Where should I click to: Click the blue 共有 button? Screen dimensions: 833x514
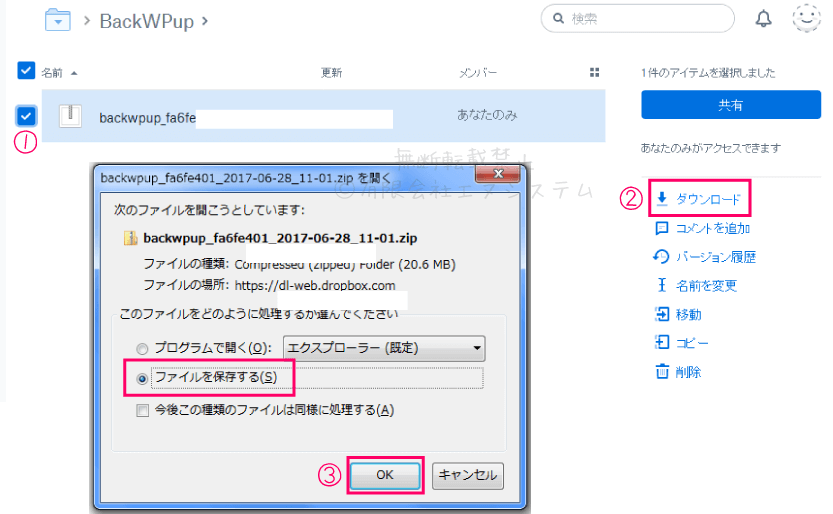pyautogui.click(x=730, y=105)
